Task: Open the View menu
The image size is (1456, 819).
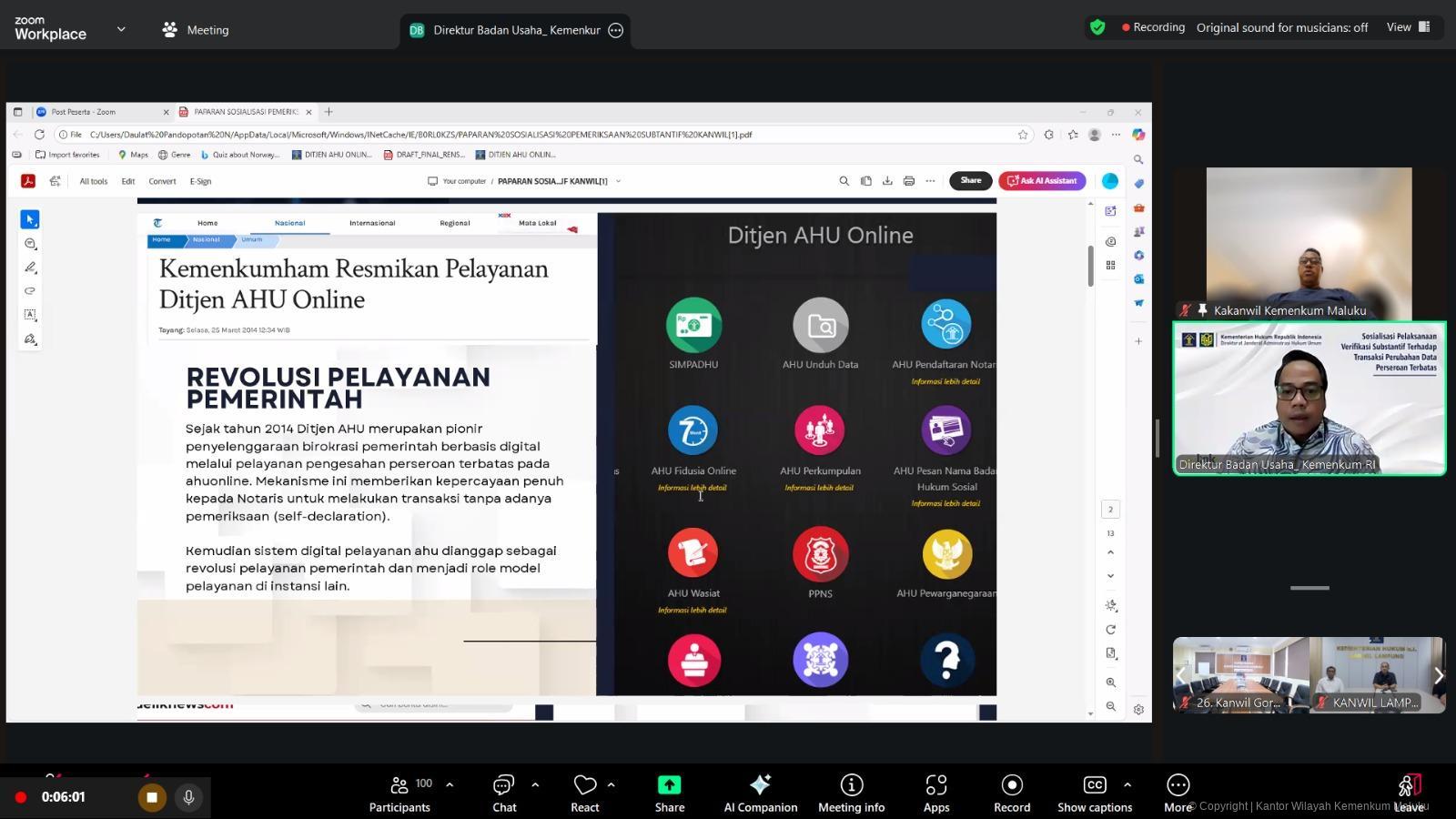Action: 1407,27
